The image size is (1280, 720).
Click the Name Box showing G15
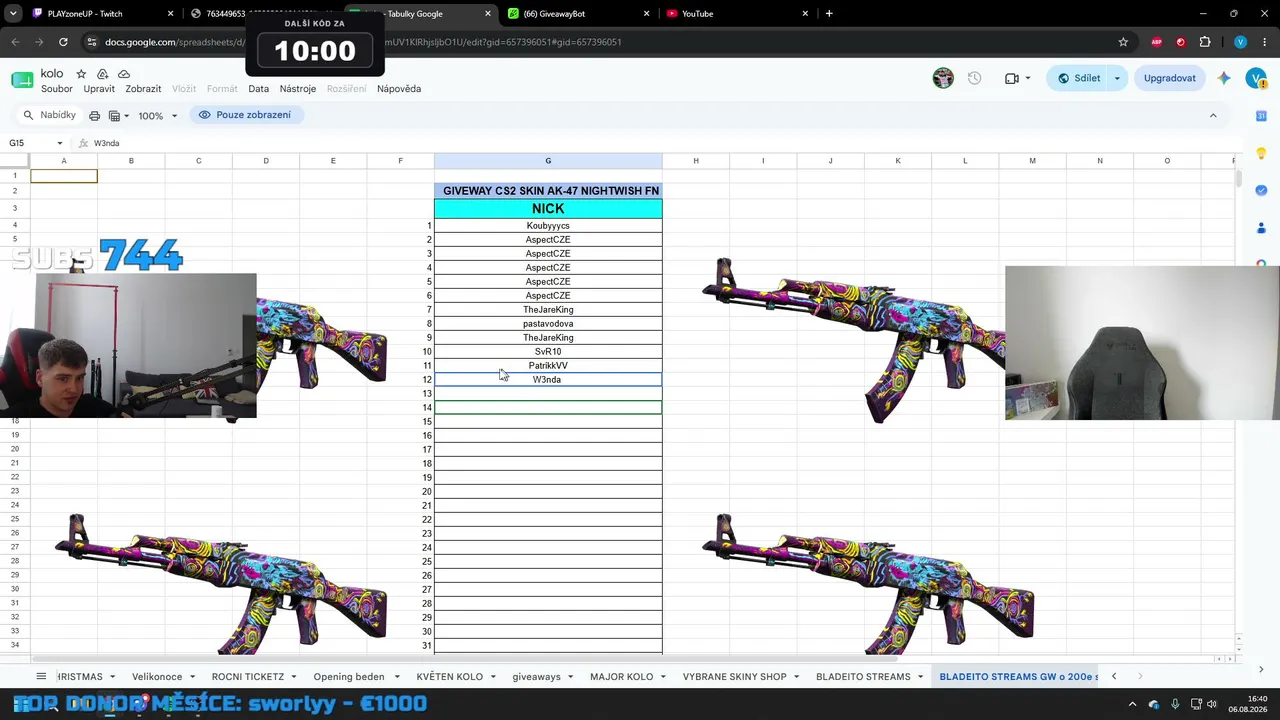[x=30, y=143]
